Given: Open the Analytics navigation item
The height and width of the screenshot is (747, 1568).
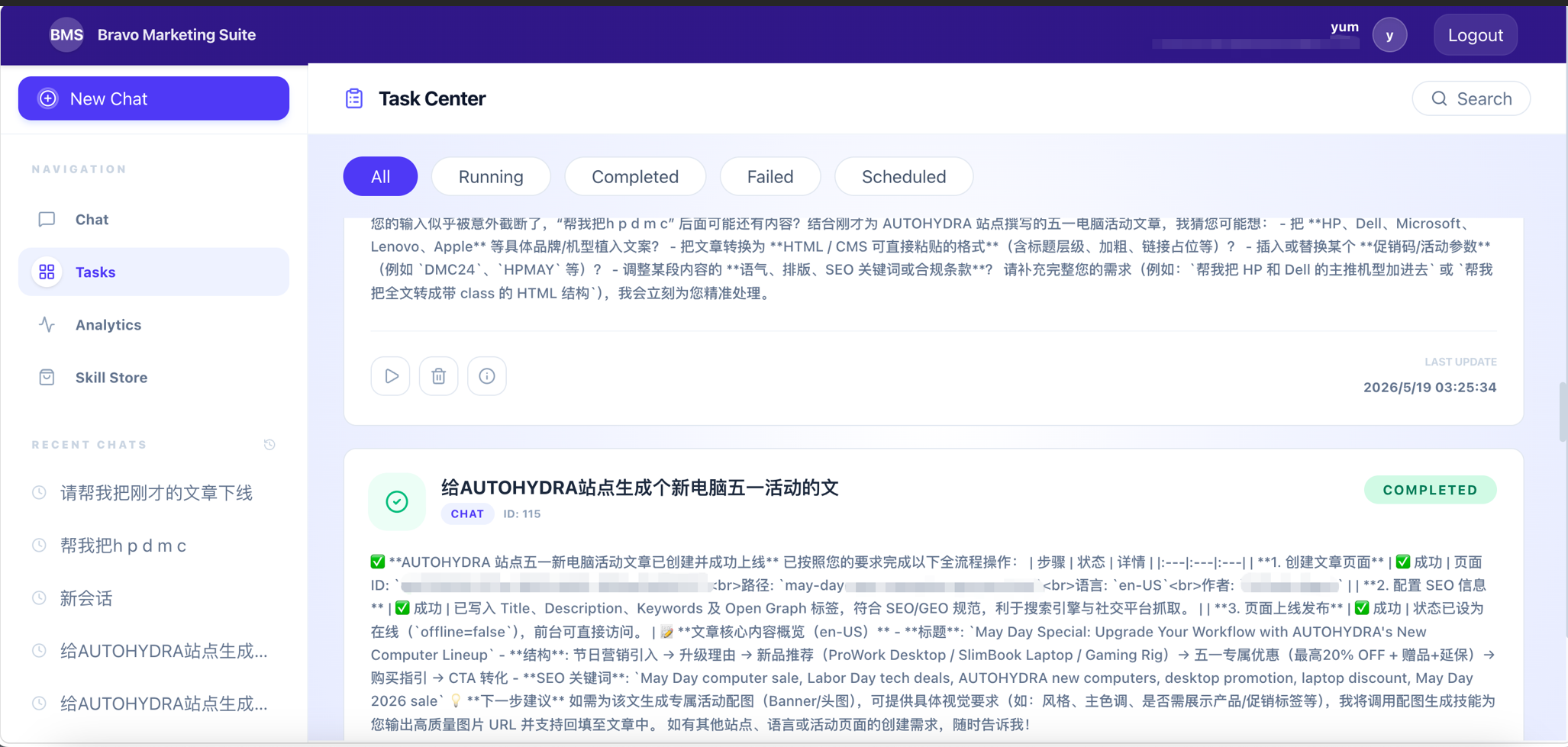Looking at the screenshot, I should click(153, 324).
